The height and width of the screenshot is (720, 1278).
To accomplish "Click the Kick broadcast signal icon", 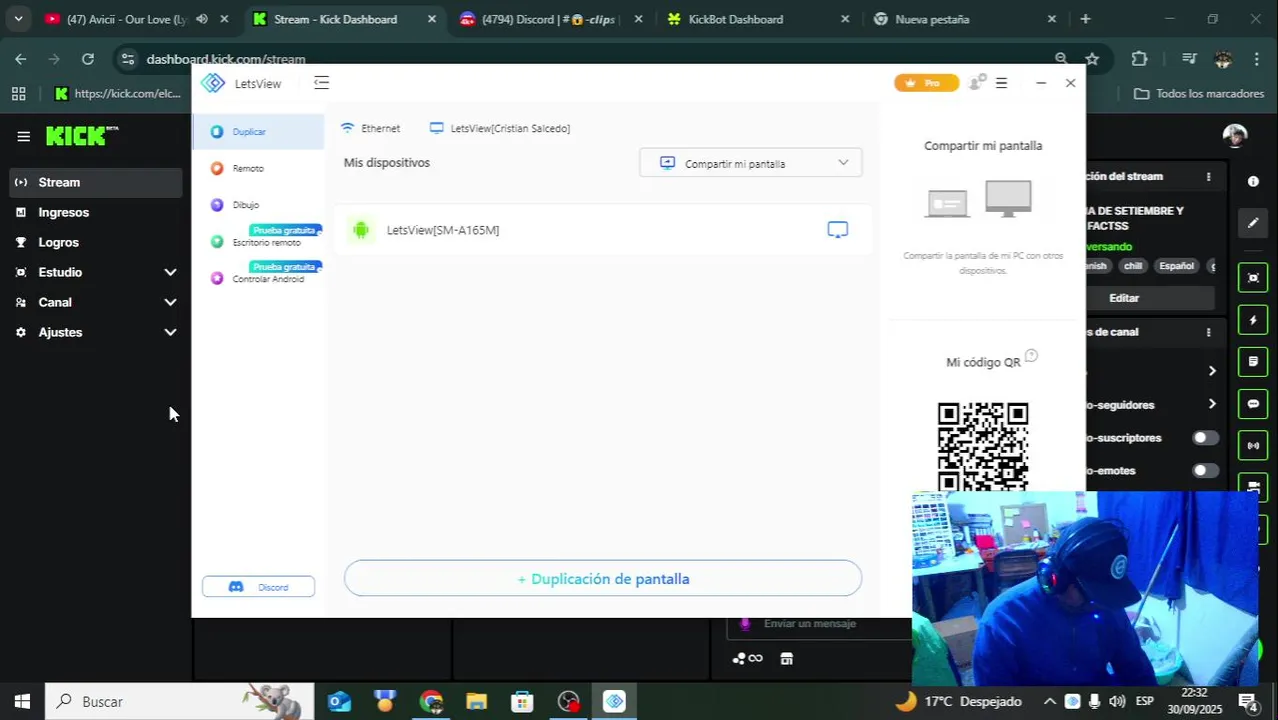I will [1253, 445].
